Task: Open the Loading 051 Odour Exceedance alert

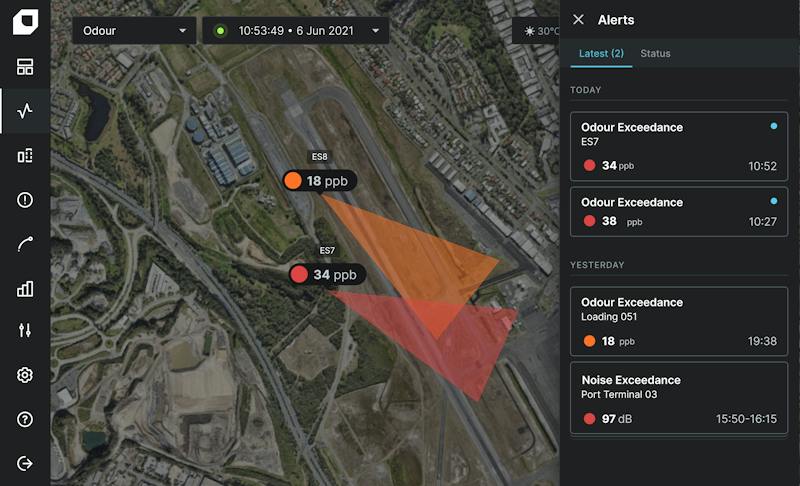Action: click(x=679, y=321)
